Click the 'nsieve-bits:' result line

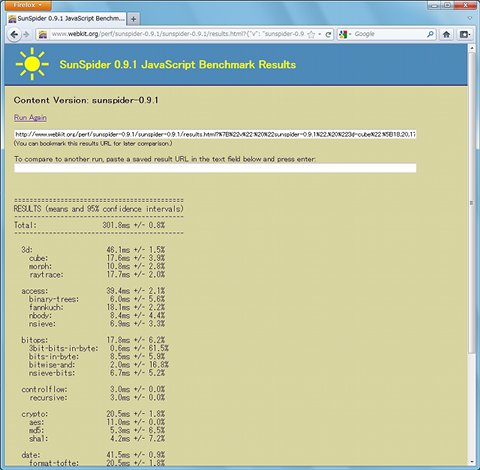coord(97,373)
